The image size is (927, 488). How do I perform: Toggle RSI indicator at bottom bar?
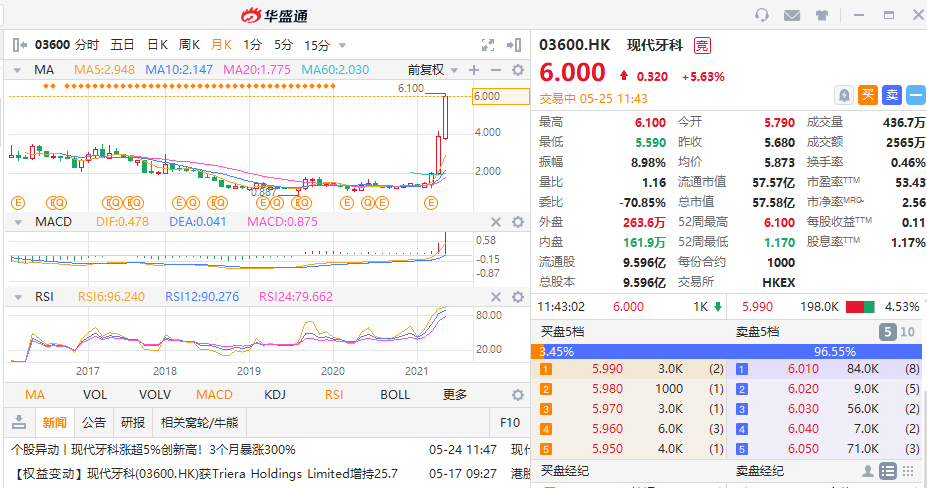tap(334, 395)
